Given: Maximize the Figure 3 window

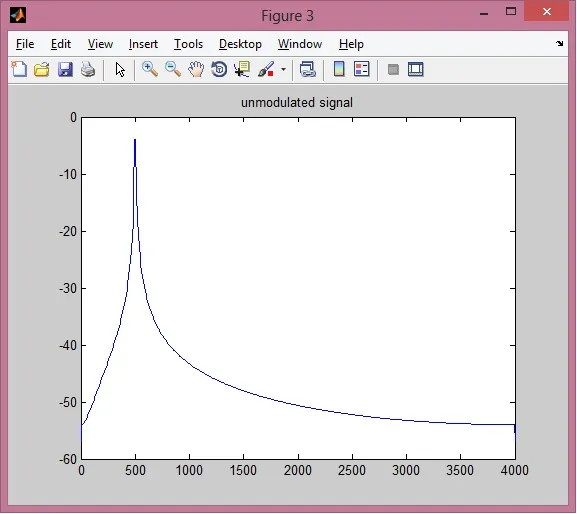Looking at the screenshot, I should point(511,12).
